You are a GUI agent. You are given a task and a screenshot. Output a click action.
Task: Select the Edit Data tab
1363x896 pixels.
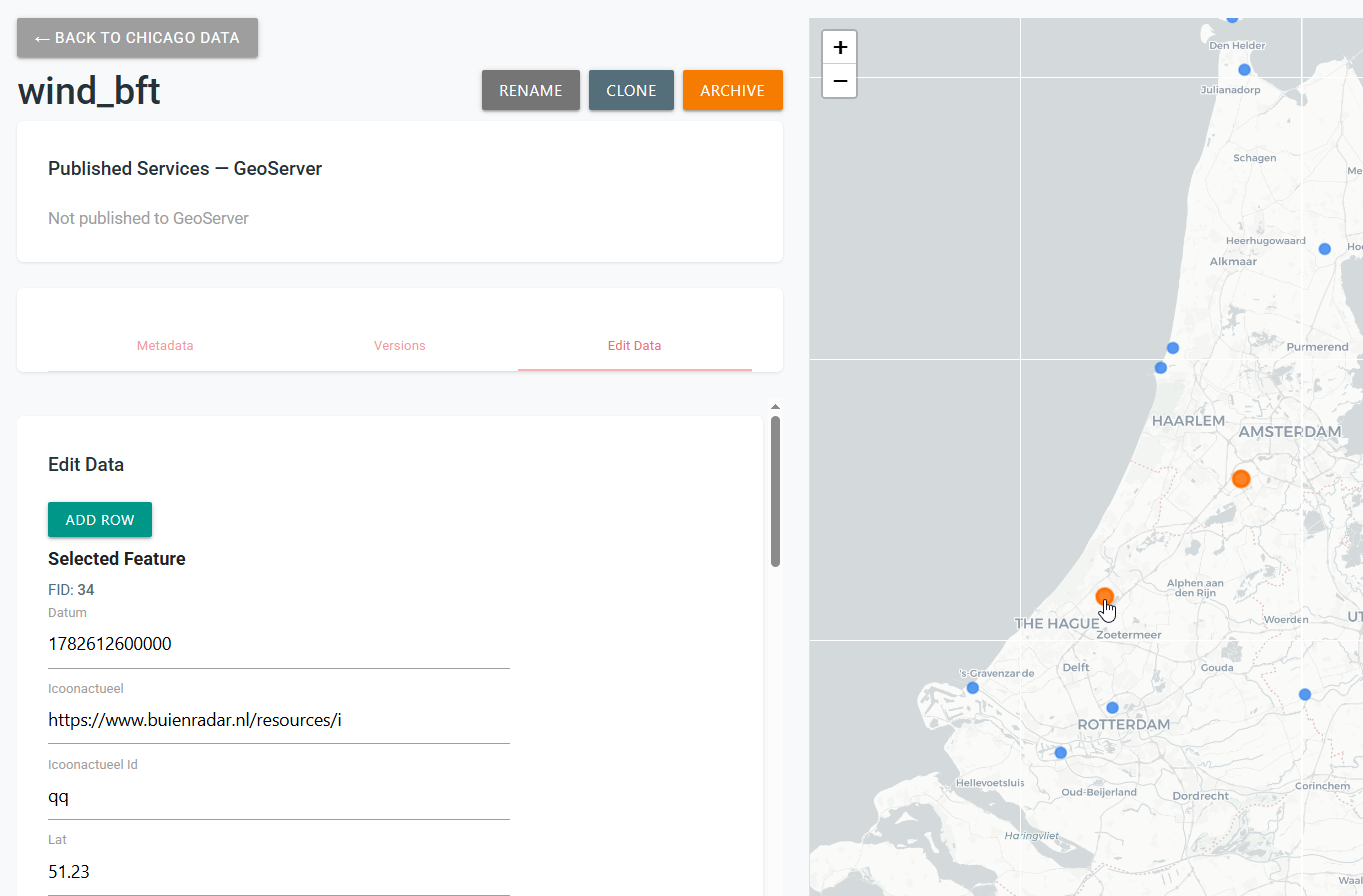[x=634, y=345]
